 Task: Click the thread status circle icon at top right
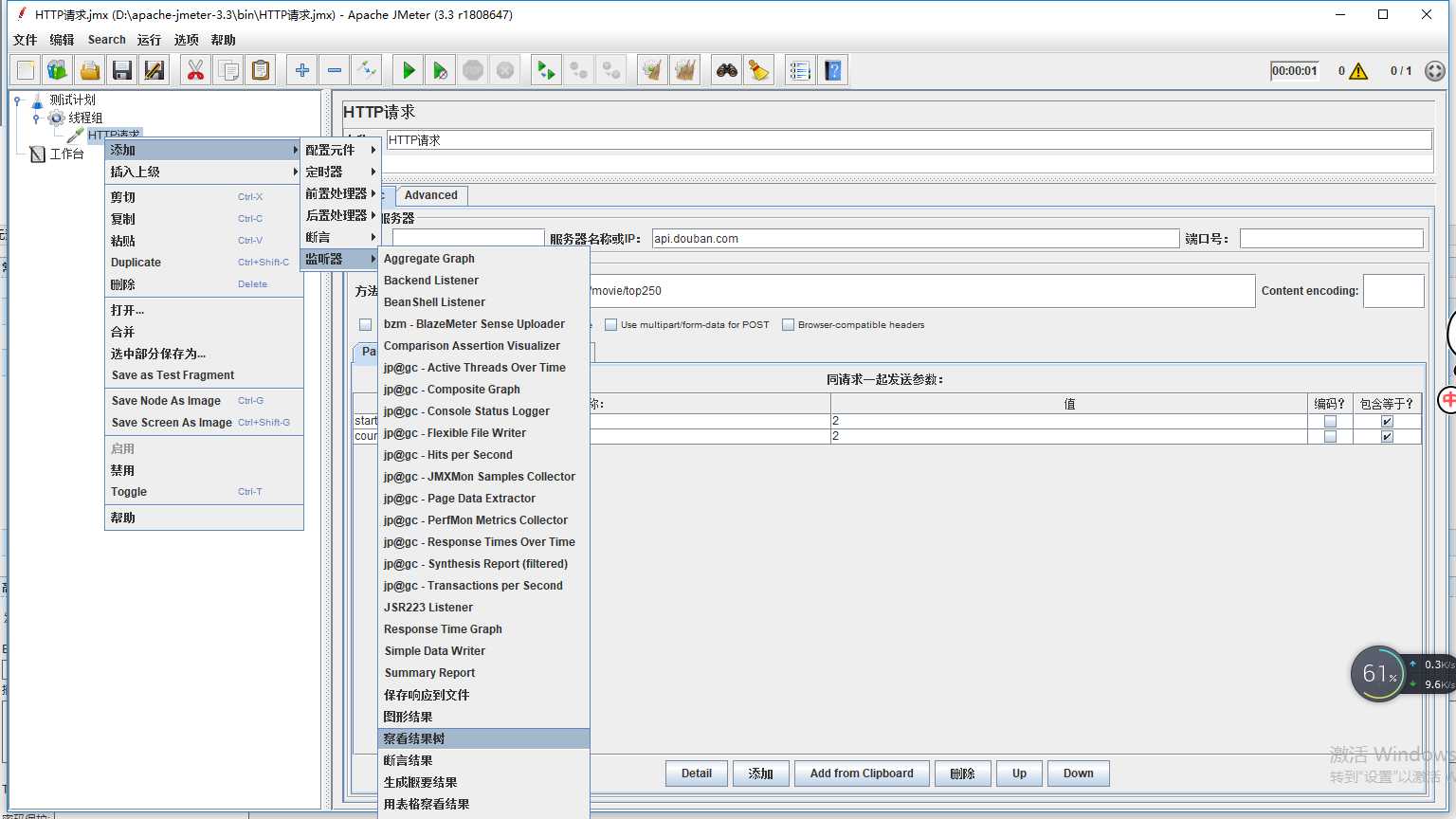pyautogui.click(x=1435, y=71)
